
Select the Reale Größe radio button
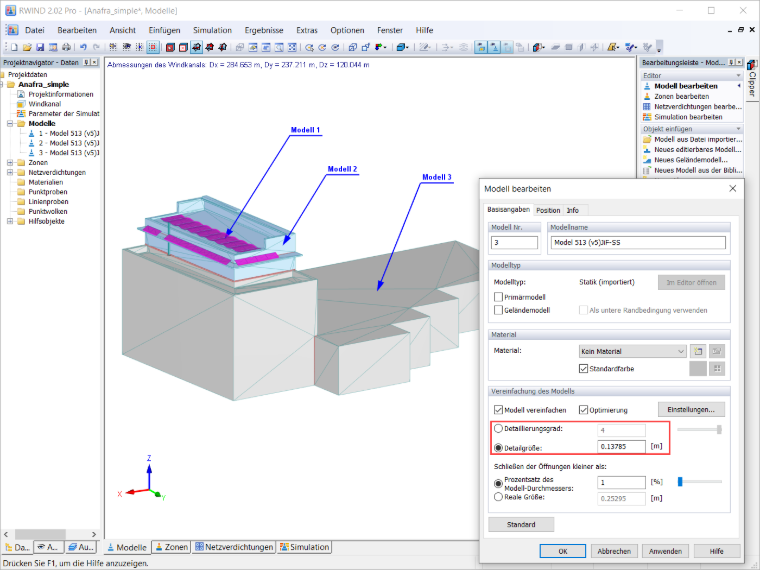click(x=498, y=497)
